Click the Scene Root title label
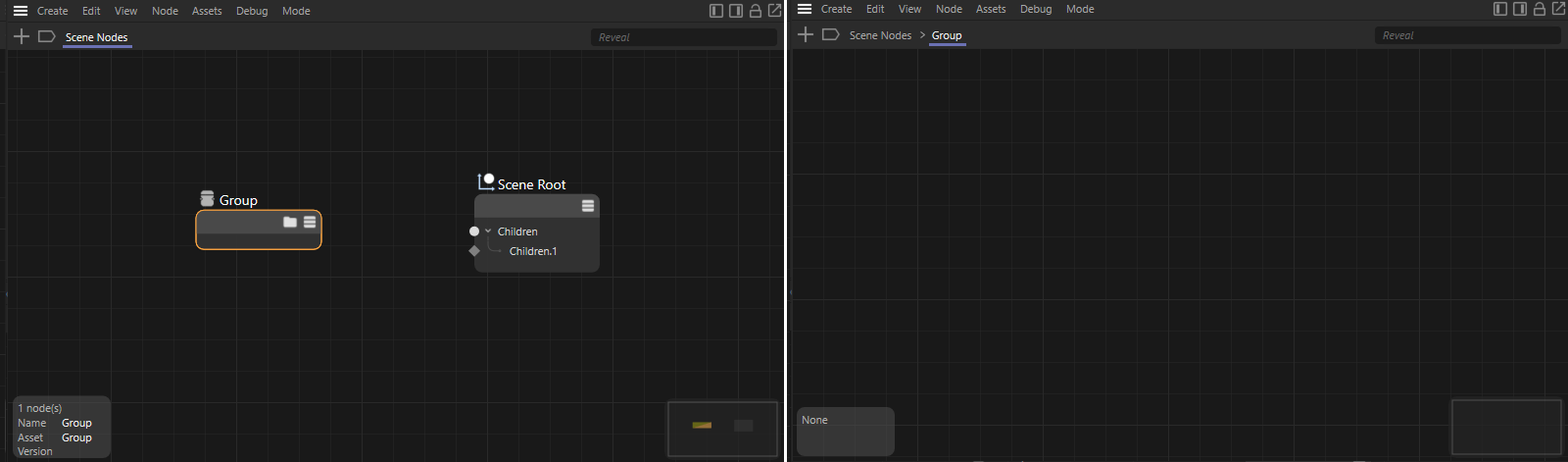The width and height of the screenshot is (1568, 462). (x=531, y=184)
